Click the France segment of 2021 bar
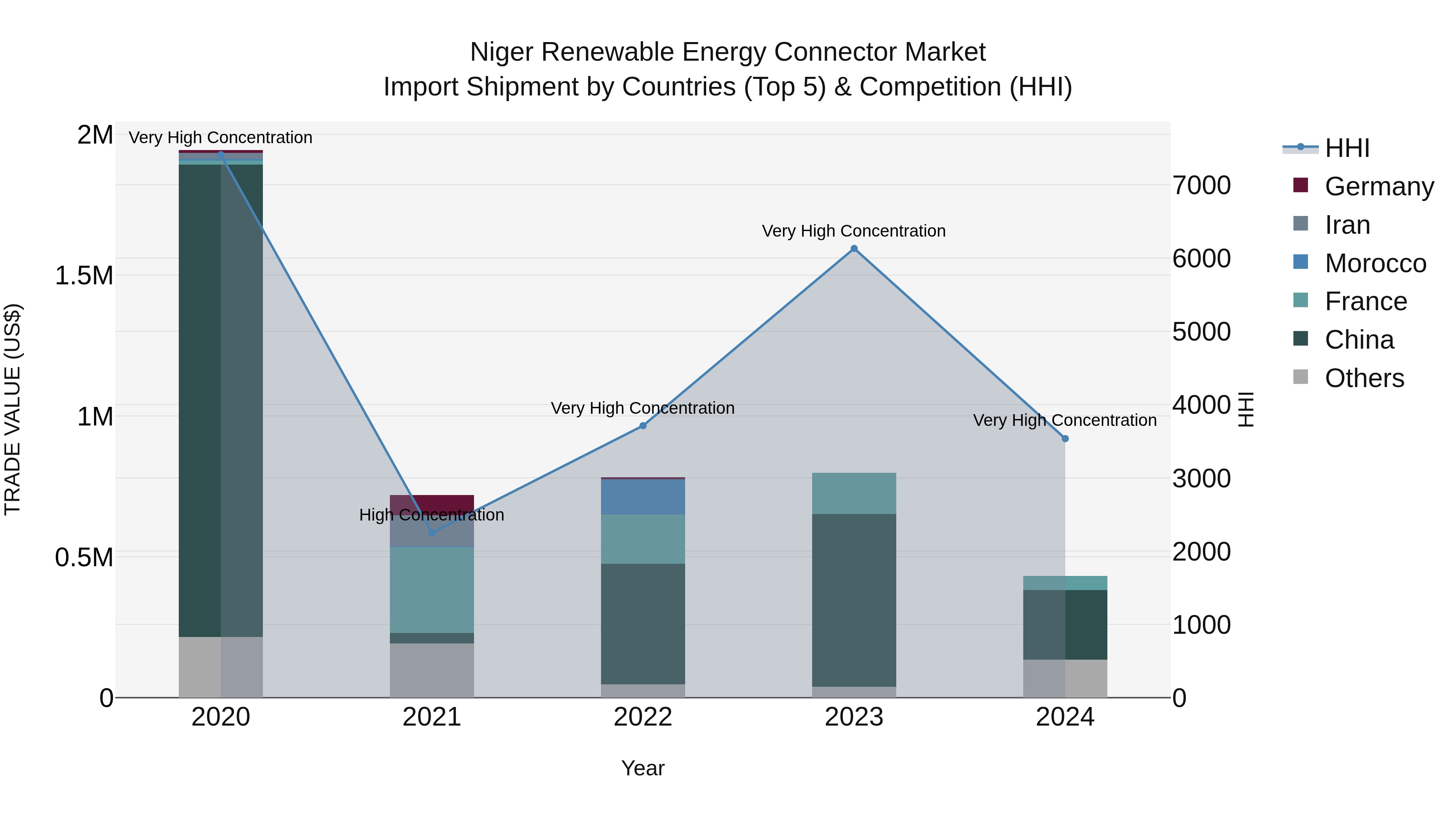Image resolution: width=1456 pixels, height=819 pixels. [432, 590]
